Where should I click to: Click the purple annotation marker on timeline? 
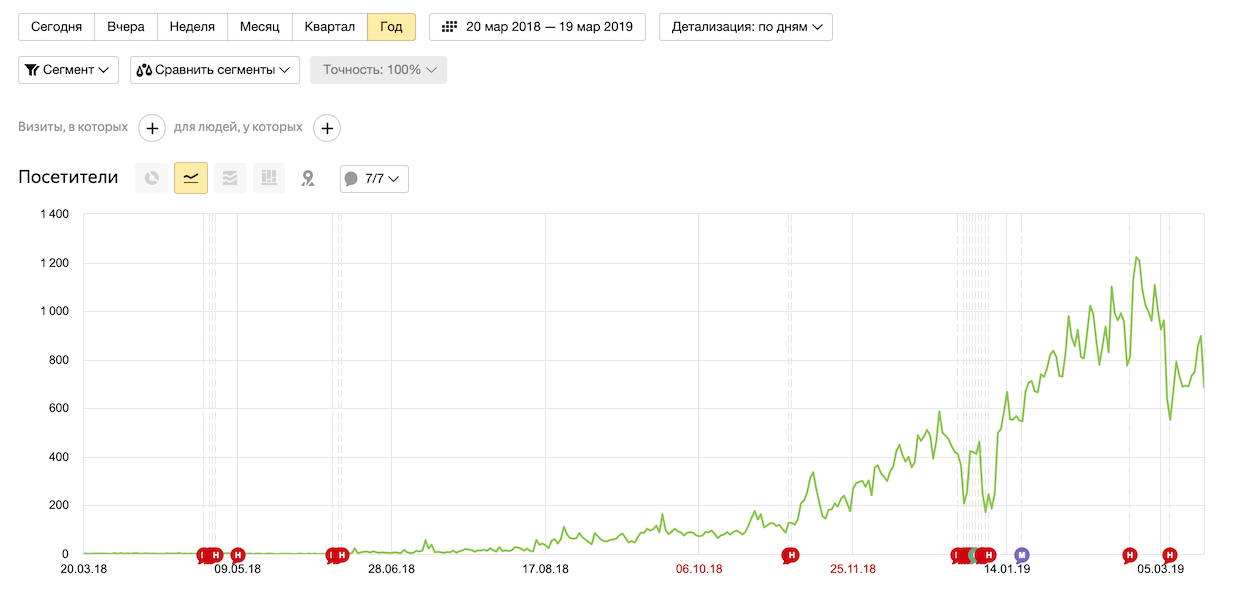(x=1021, y=554)
